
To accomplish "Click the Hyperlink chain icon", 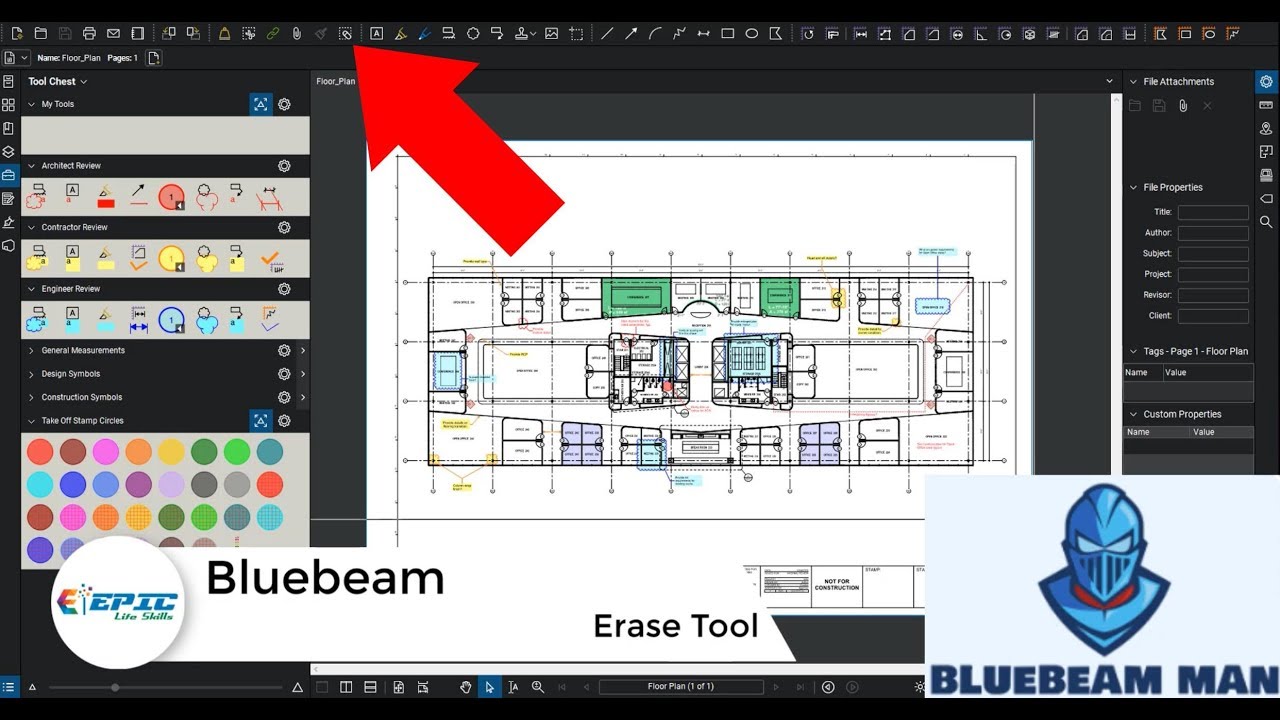I will pos(272,33).
